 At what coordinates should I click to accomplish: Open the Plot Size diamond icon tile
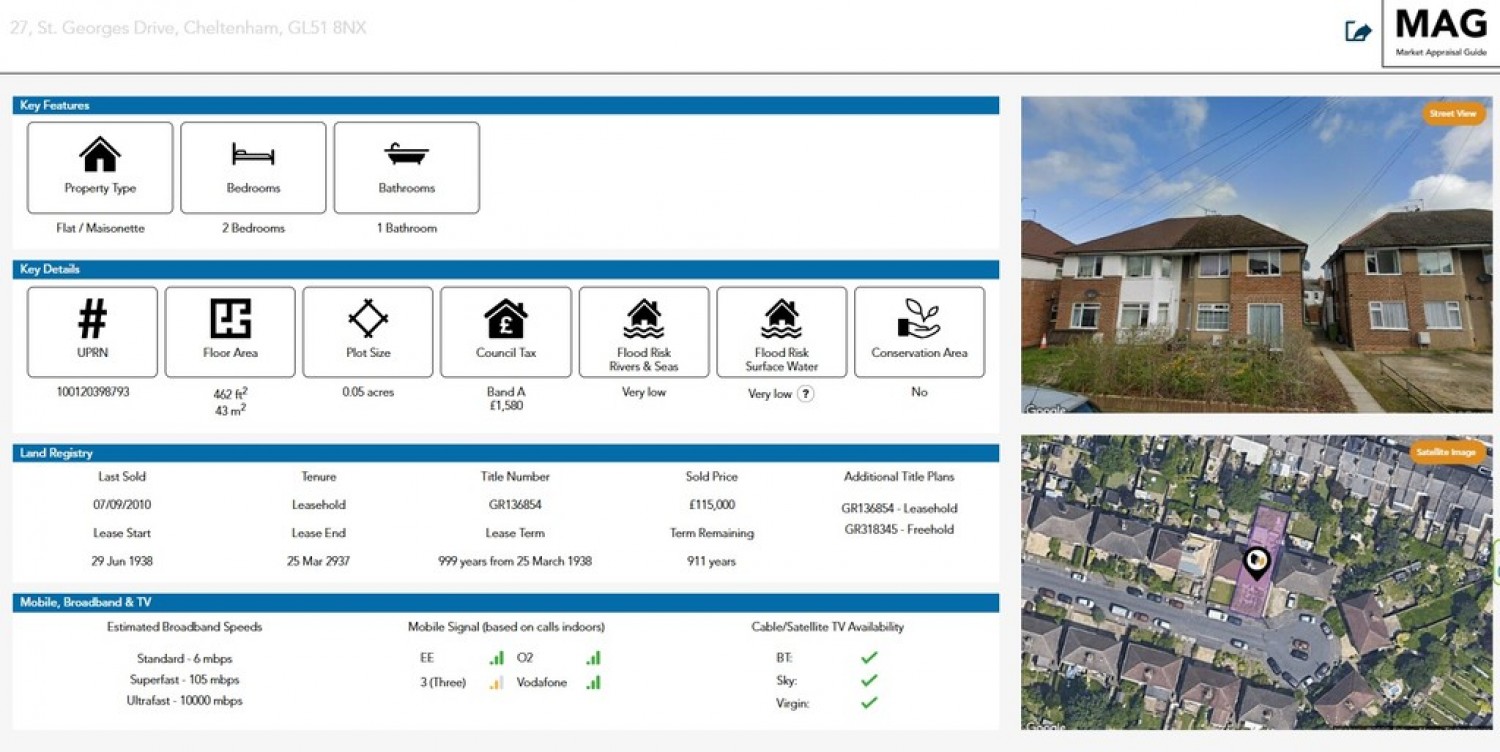(x=368, y=332)
